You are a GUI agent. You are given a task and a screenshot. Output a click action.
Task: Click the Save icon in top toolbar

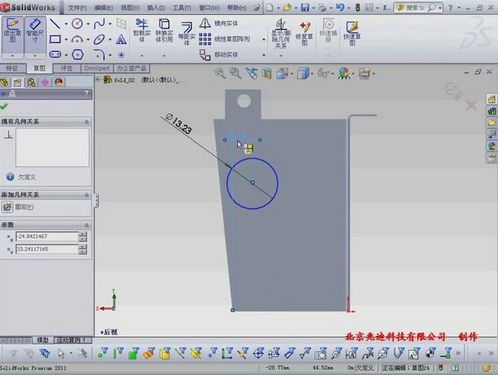pyautogui.click(x=305, y=7)
